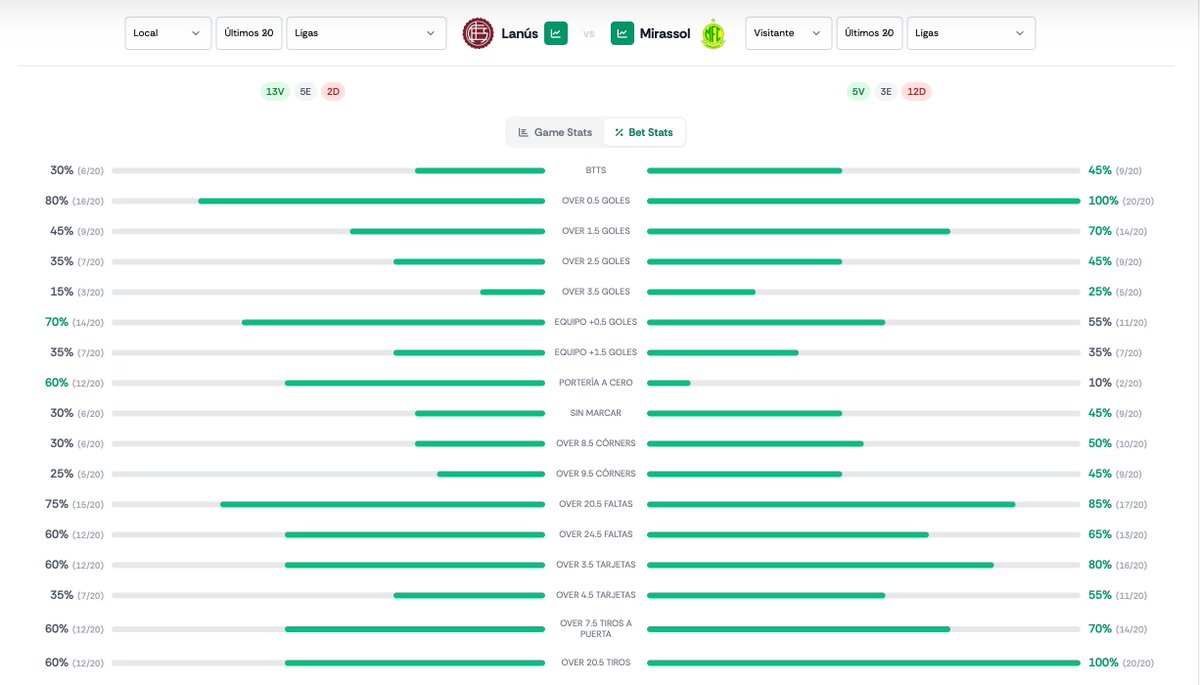The image size is (1200, 685).
Task: Click Lanús 15% (3/20) value
Action: pyautogui.click(x=77, y=292)
